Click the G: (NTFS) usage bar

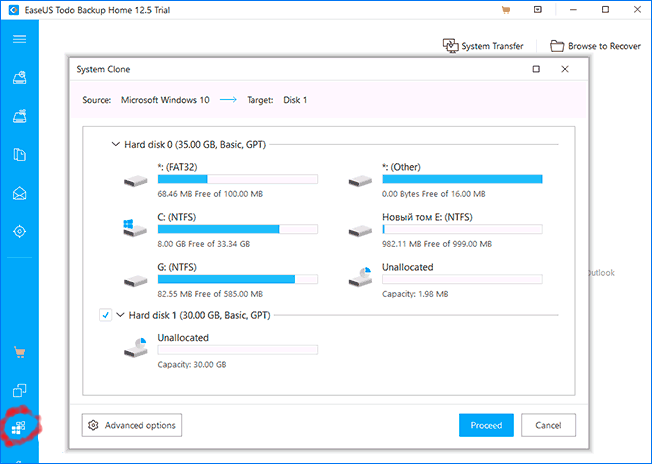point(238,279)
